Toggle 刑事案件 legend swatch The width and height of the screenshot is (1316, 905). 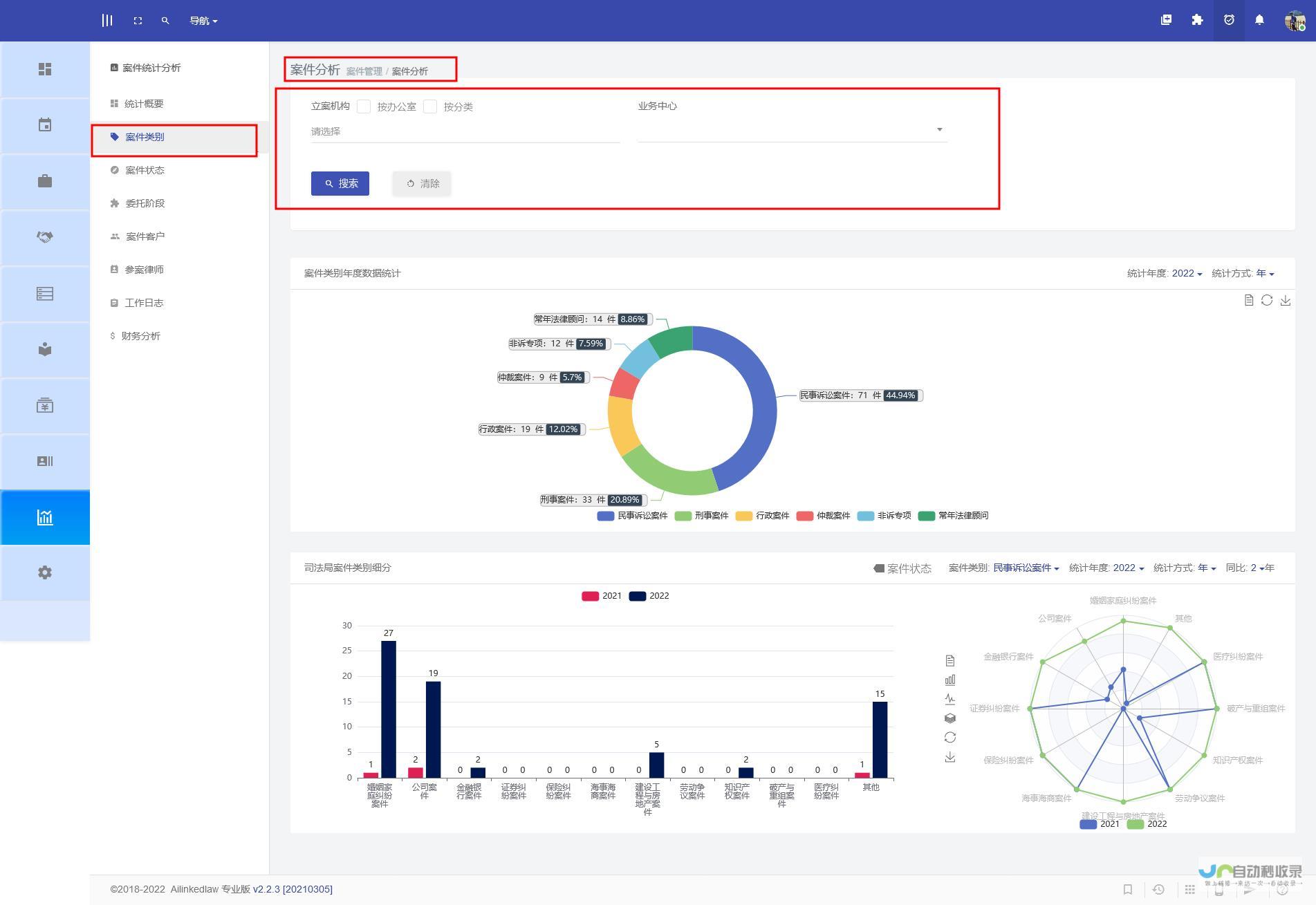coord(683,516)
